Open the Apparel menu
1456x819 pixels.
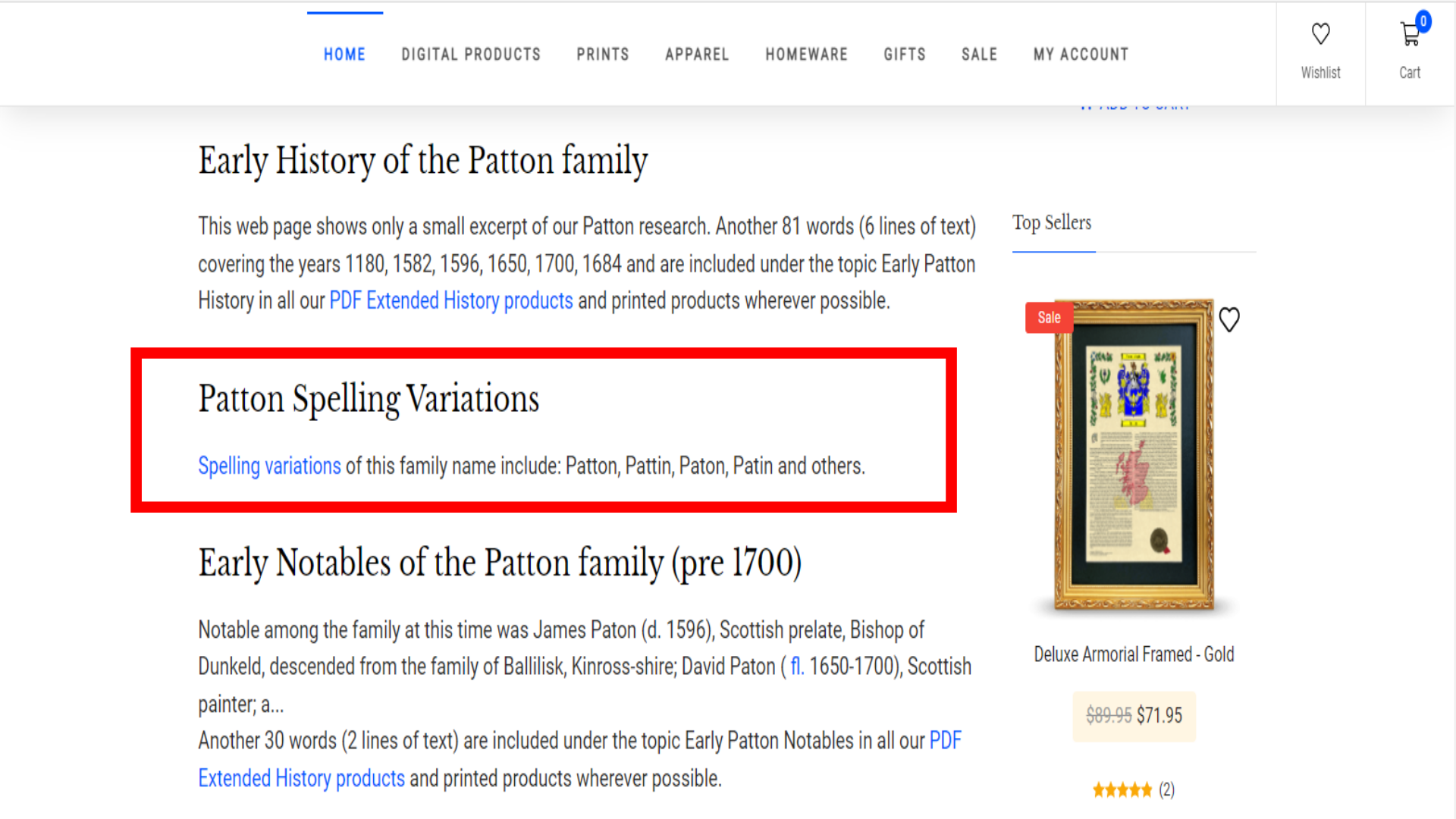[697, 55]
